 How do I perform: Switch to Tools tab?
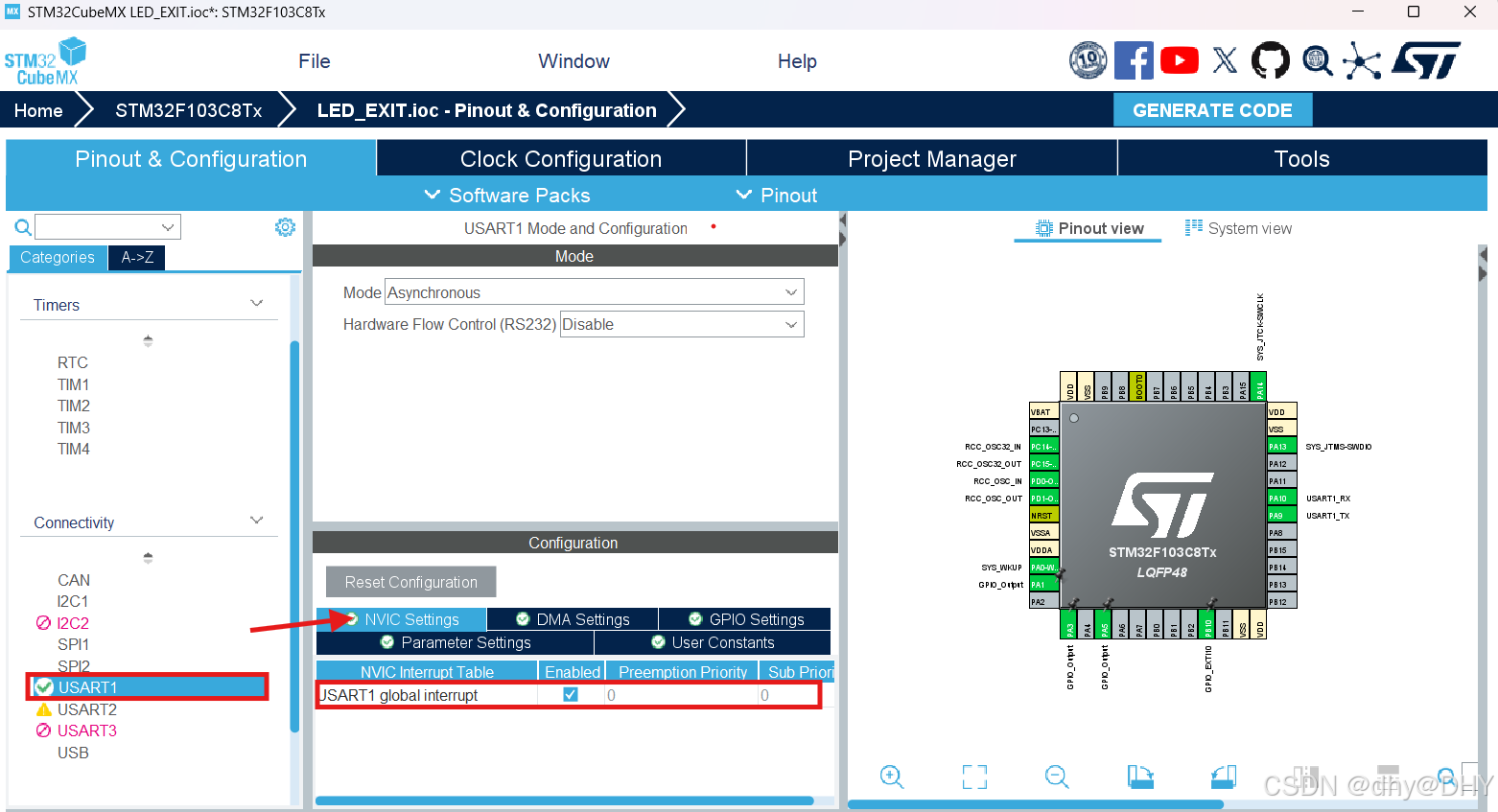1302,158
